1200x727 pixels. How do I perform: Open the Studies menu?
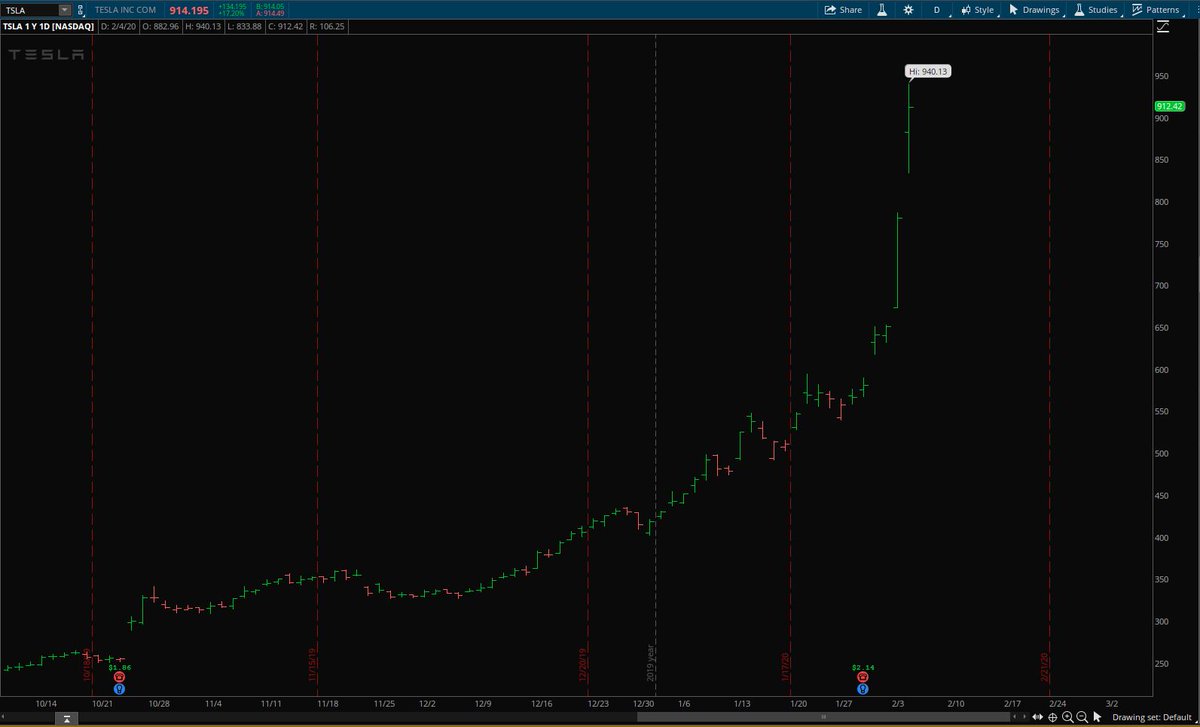click(1096, 9)
